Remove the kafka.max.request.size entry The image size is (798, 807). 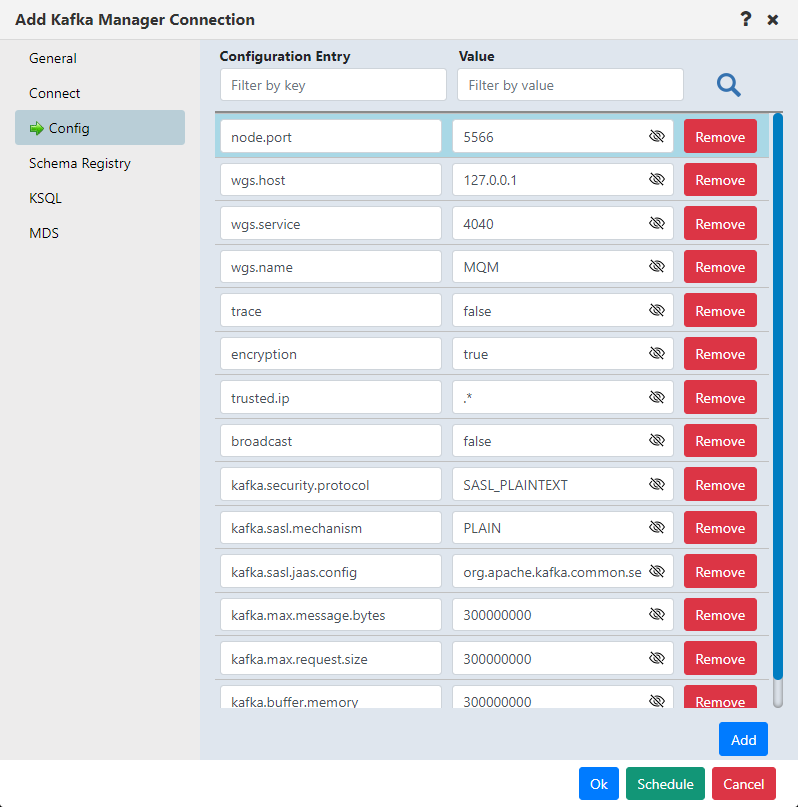pyautogui.click(x=720, y=659)
